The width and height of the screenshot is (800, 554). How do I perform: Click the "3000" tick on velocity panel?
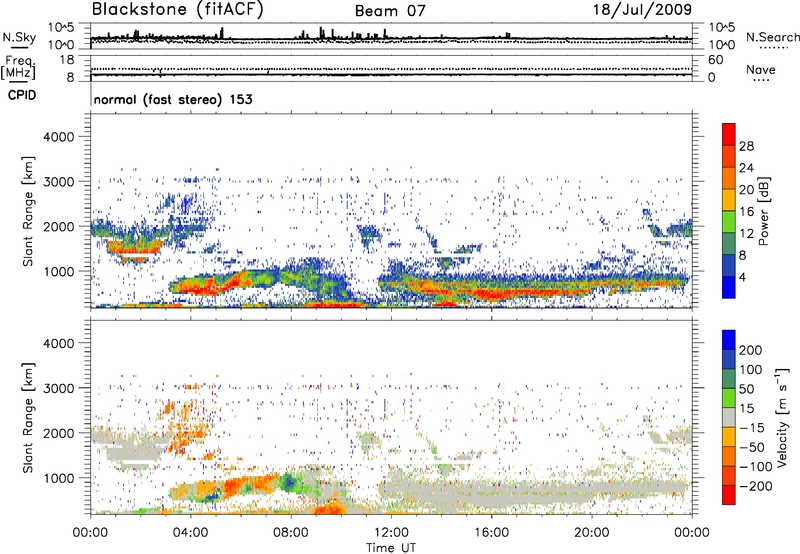tap(59, 388)
